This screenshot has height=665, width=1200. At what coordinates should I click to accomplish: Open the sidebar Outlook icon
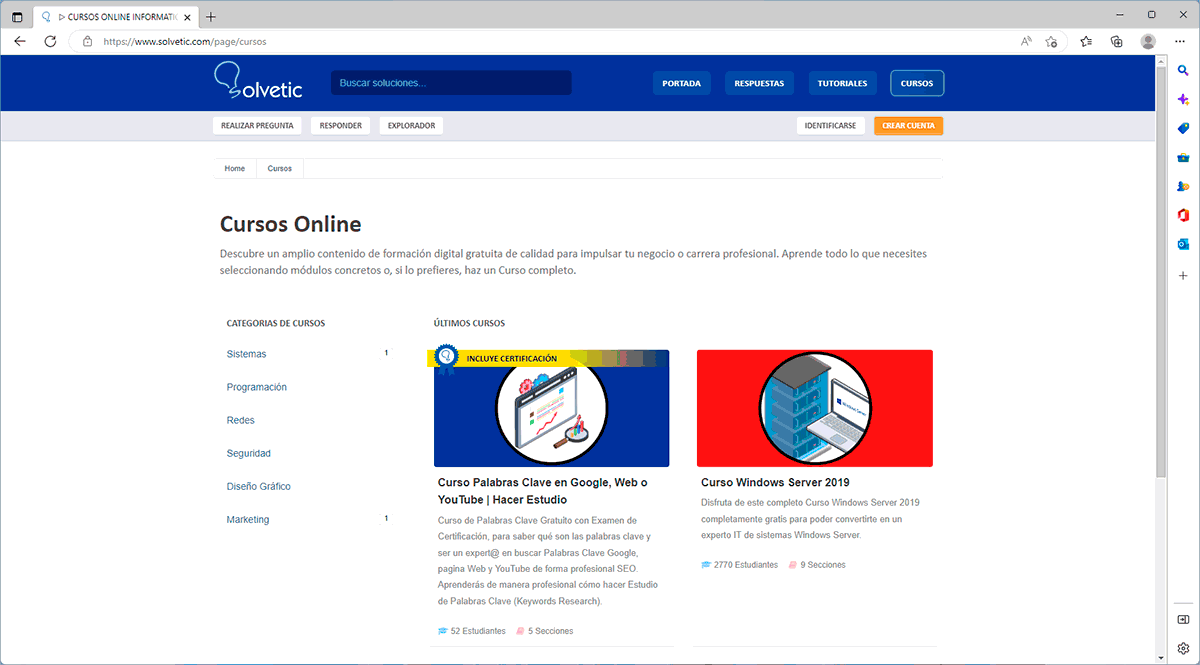[x=1183, y=244]
